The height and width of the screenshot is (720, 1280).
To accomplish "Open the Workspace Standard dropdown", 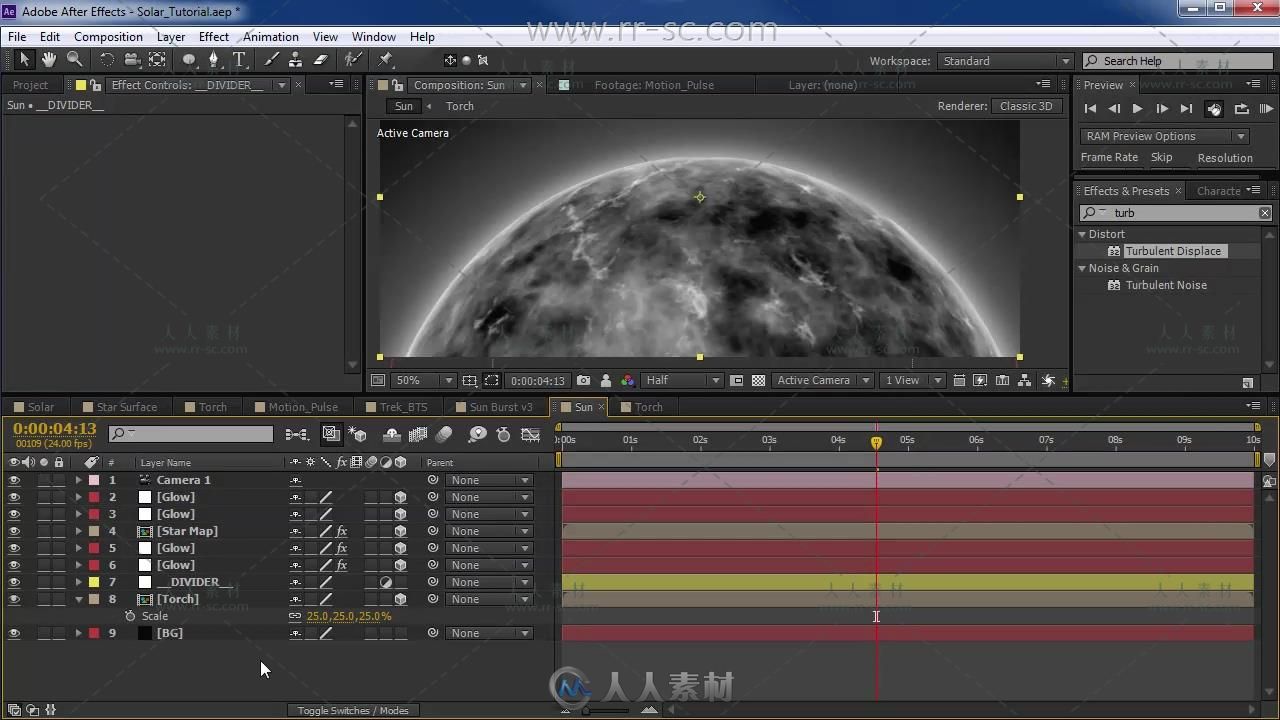I will [x=1004, y=61].
